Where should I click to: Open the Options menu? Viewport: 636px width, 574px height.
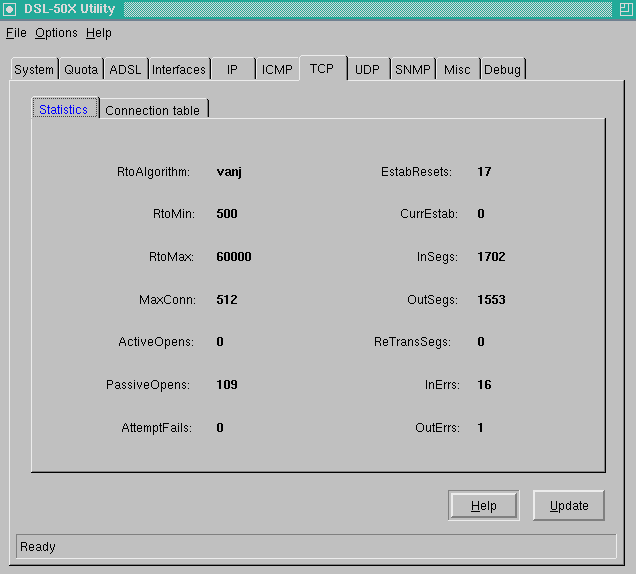pos(56,33)
